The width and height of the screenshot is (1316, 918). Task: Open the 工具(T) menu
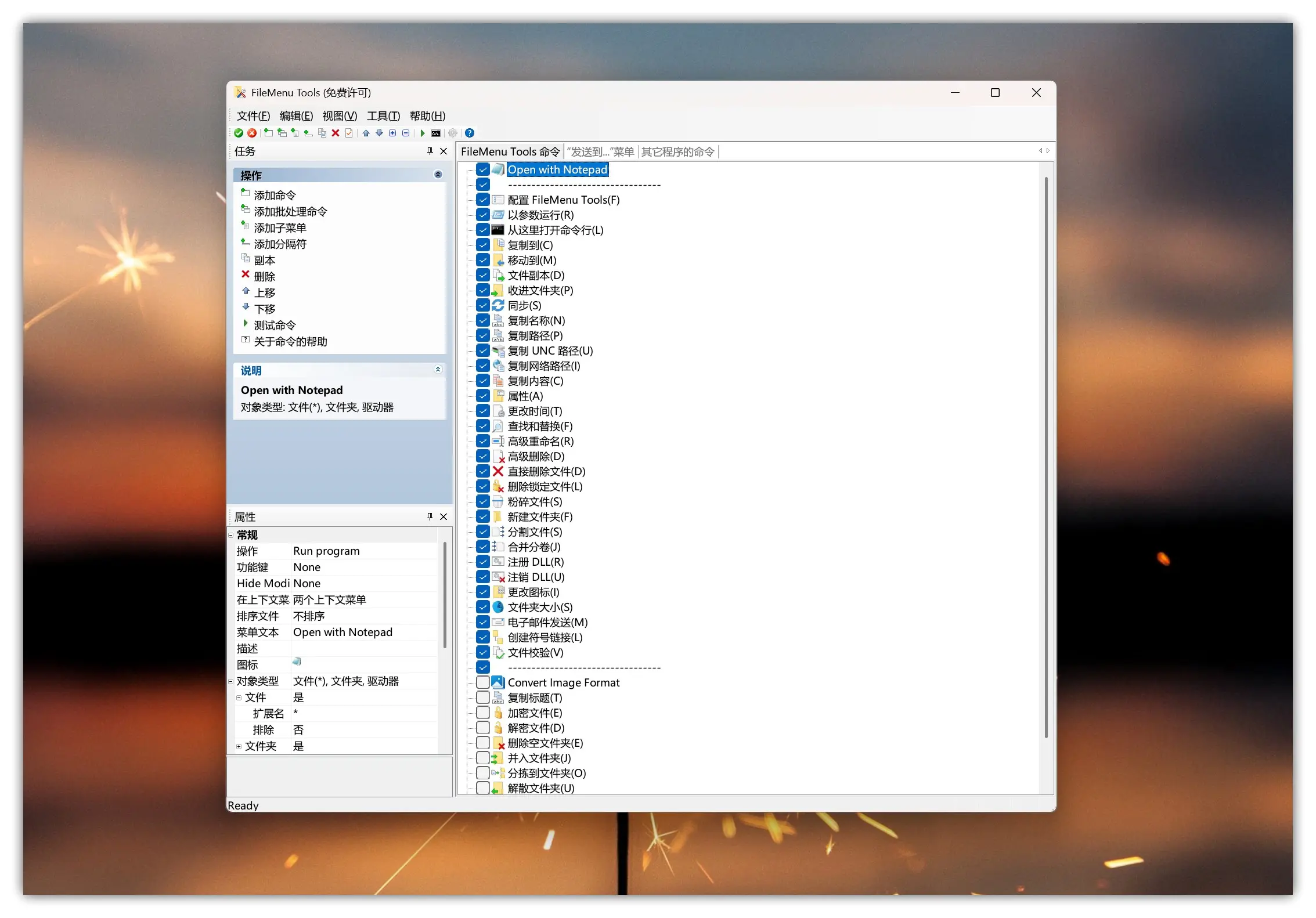click(x=383, y=115)
